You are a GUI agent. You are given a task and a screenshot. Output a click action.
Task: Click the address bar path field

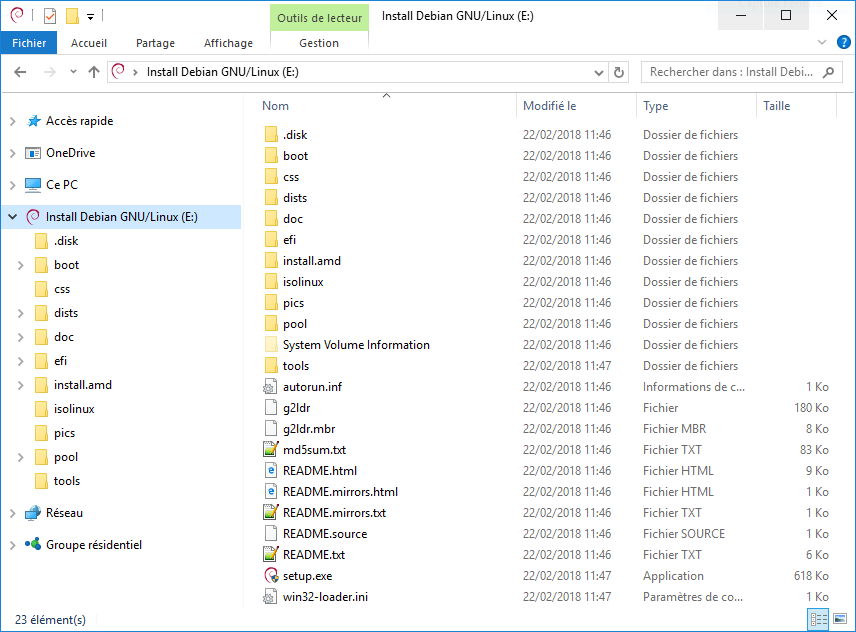(x=358, y=72)
